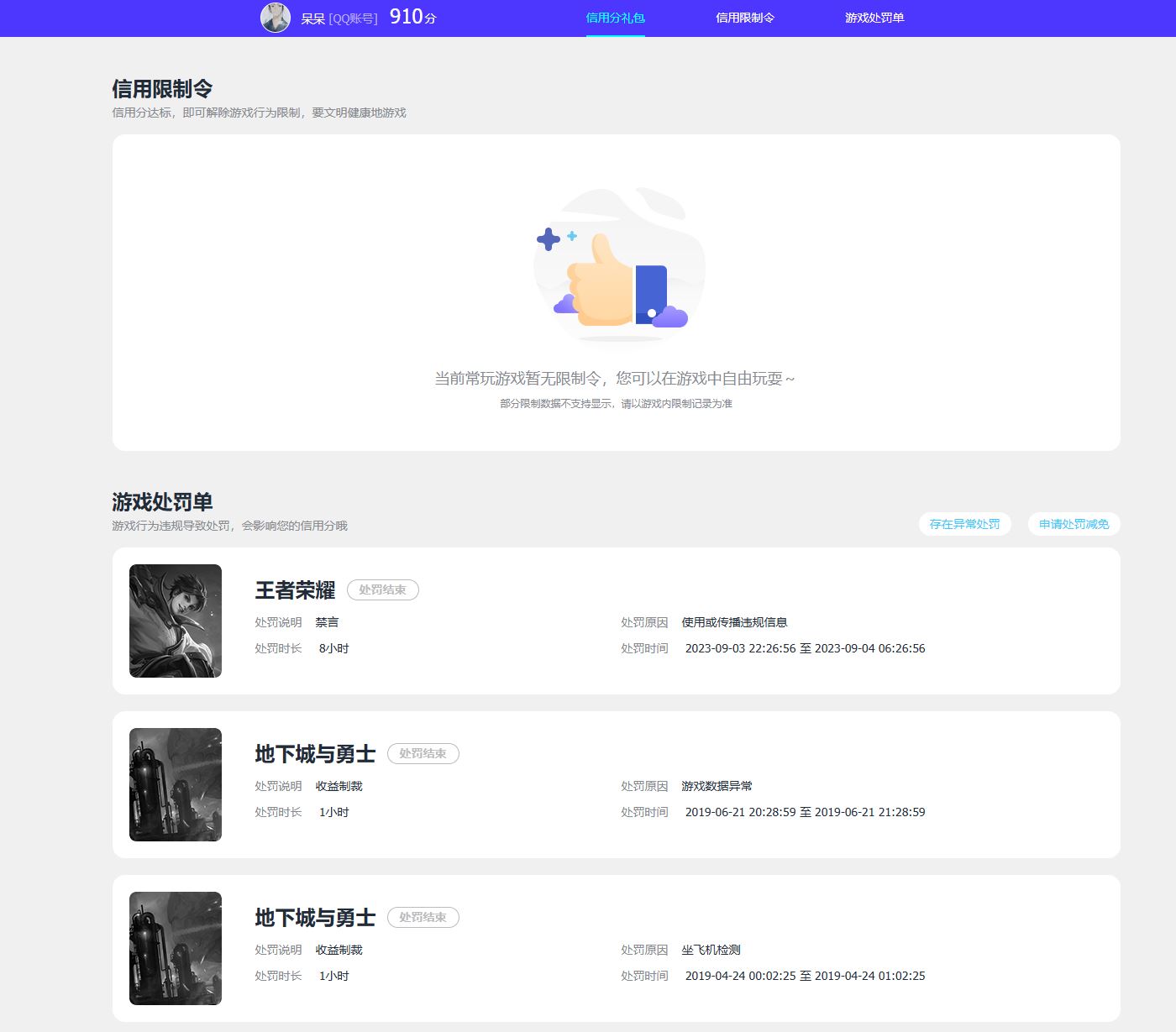
Task: Select the 地下城与勇士 title of the 2019-04-24 record
Action: [x=315, y=918]
